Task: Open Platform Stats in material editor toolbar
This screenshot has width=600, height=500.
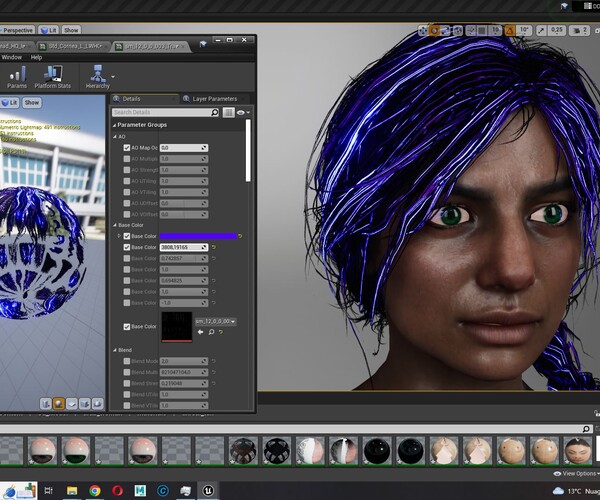Action: pos(53,77)
